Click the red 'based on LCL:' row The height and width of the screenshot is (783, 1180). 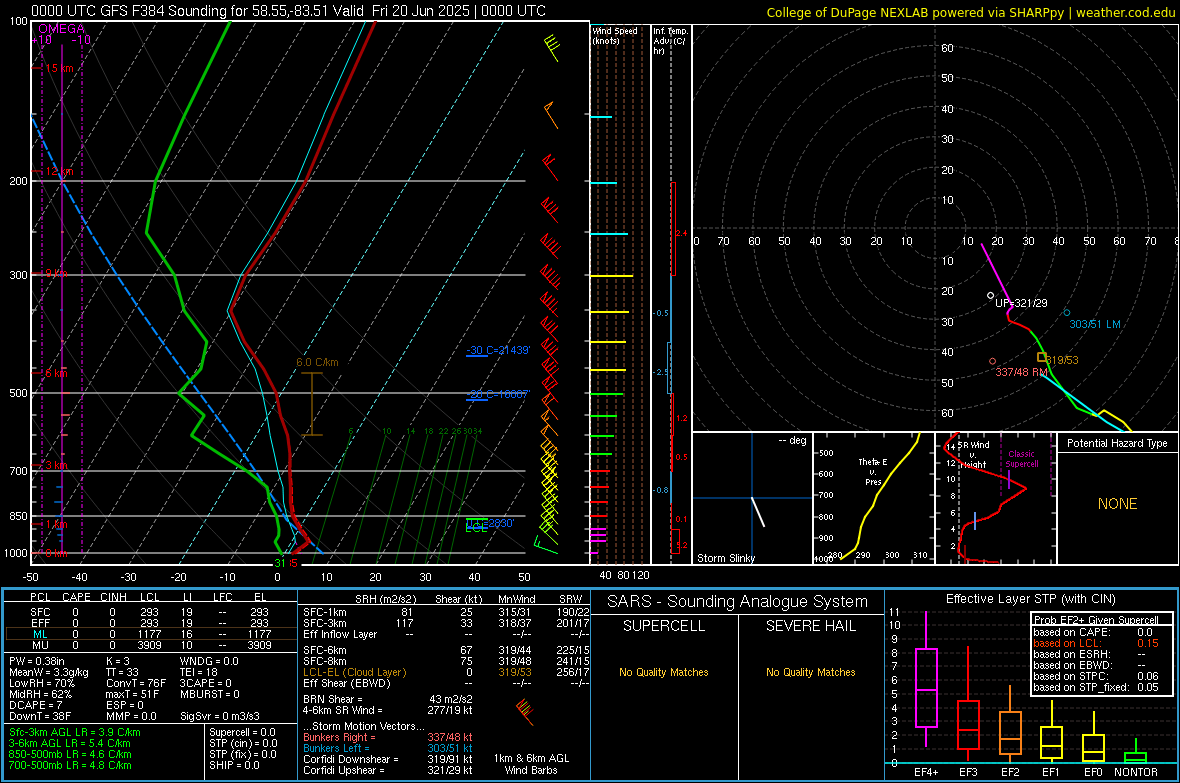pos(1096,643)
